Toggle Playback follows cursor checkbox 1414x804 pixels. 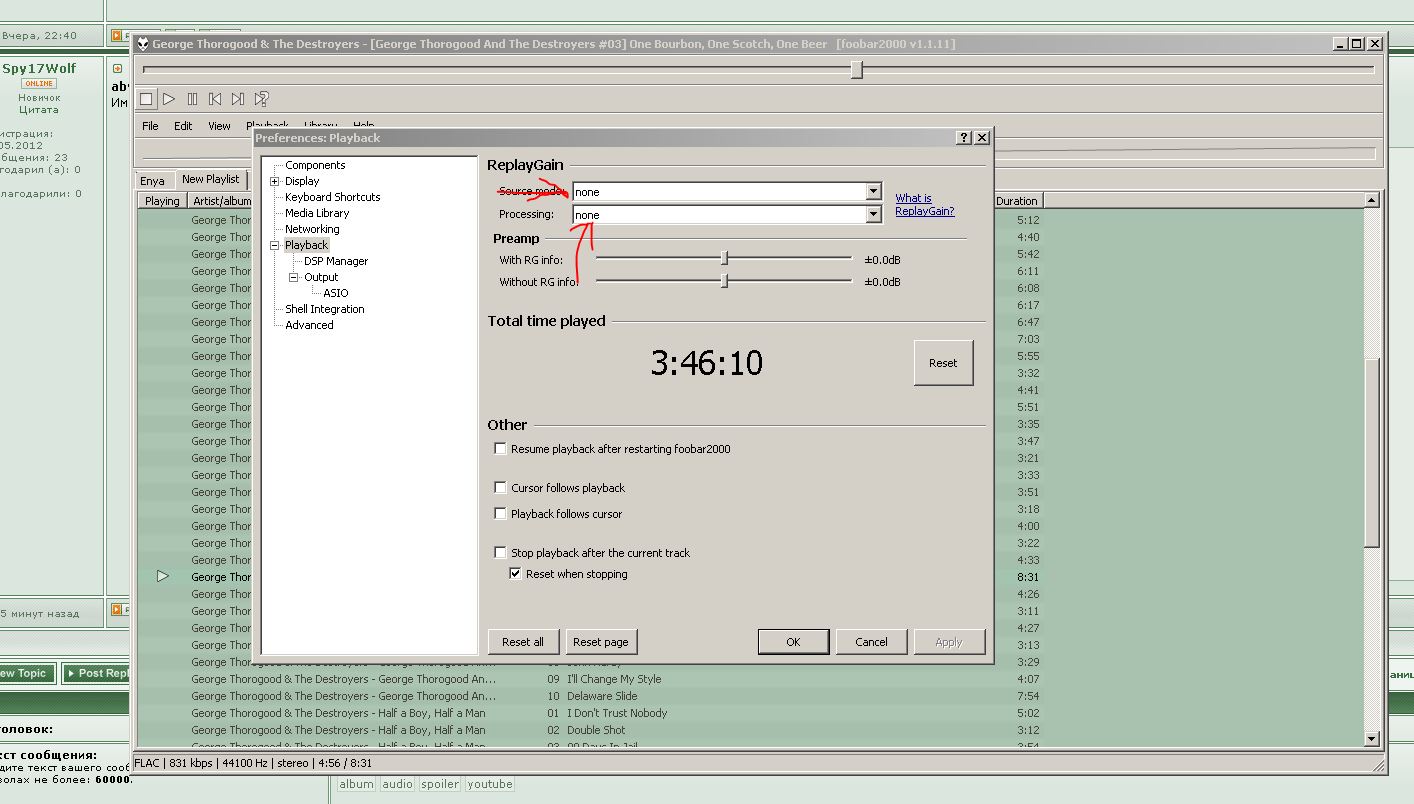coord(501,514)
